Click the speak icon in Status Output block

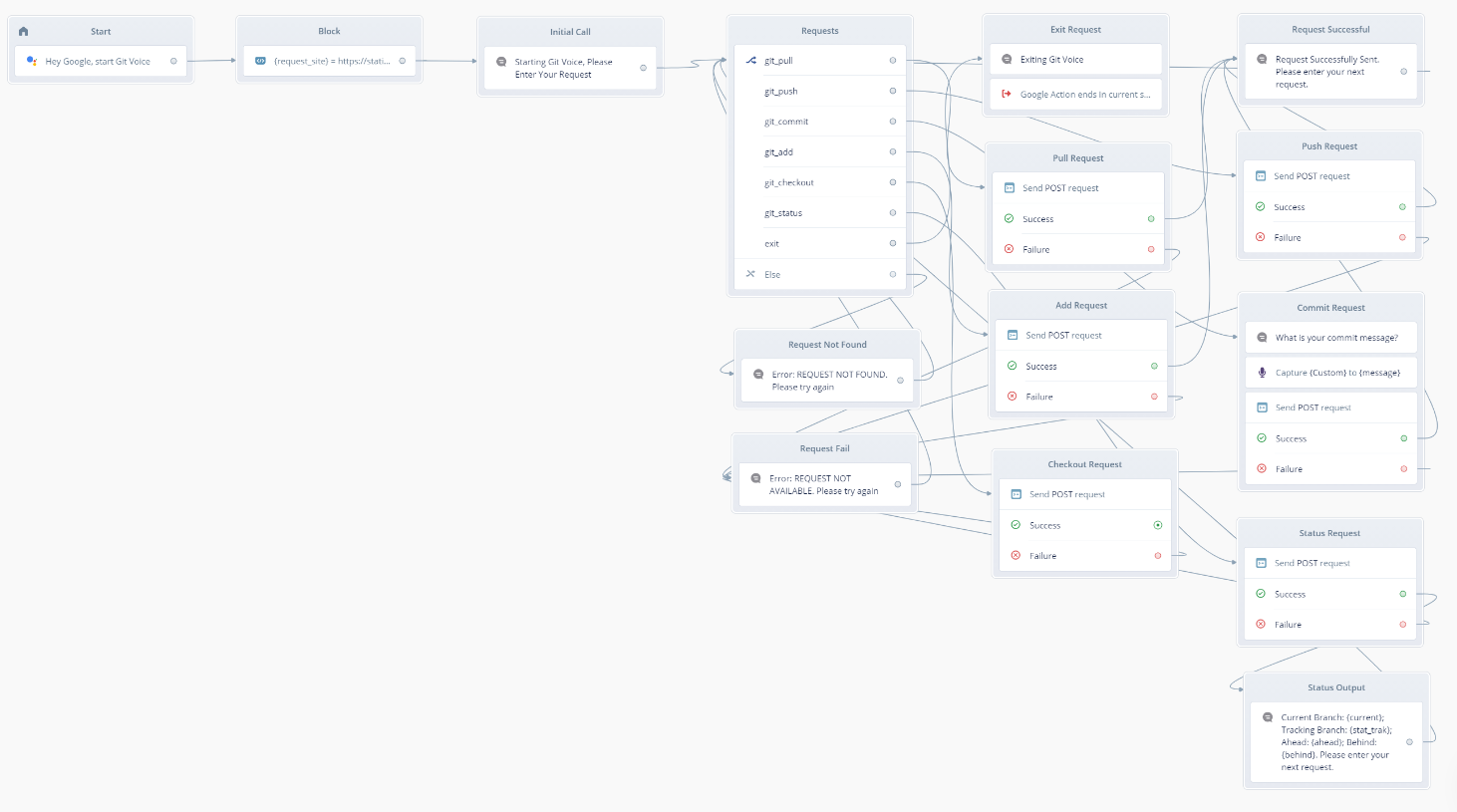click(1268, 717)
